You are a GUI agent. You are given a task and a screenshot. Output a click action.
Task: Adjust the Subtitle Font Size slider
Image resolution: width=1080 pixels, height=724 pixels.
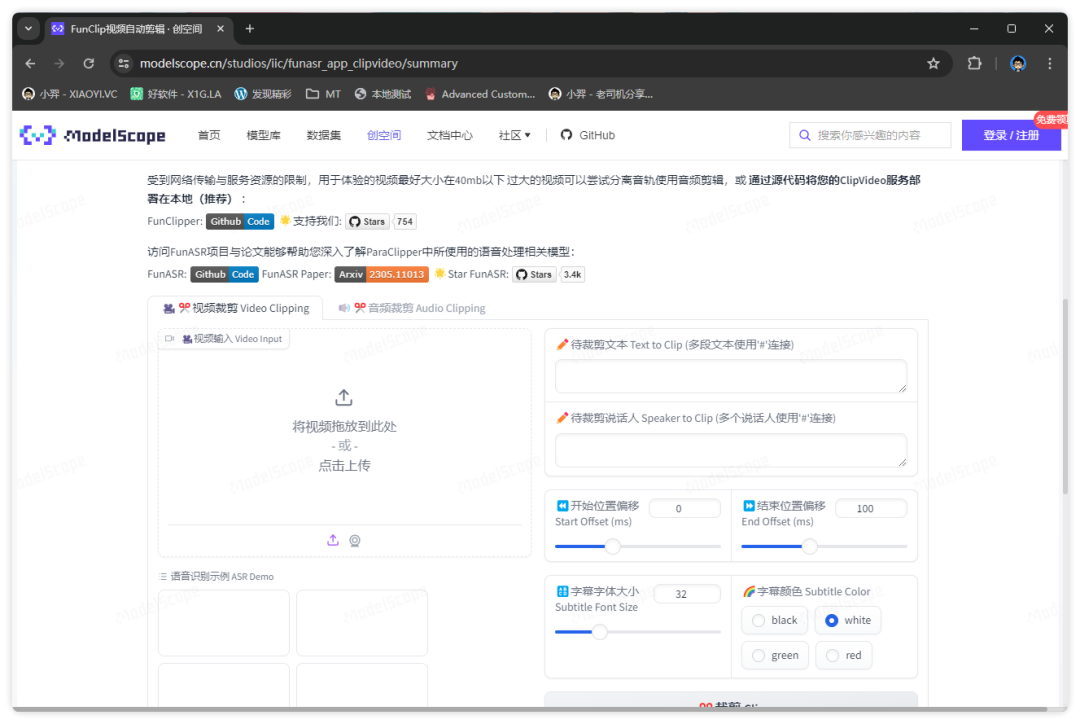coord(600,632)
